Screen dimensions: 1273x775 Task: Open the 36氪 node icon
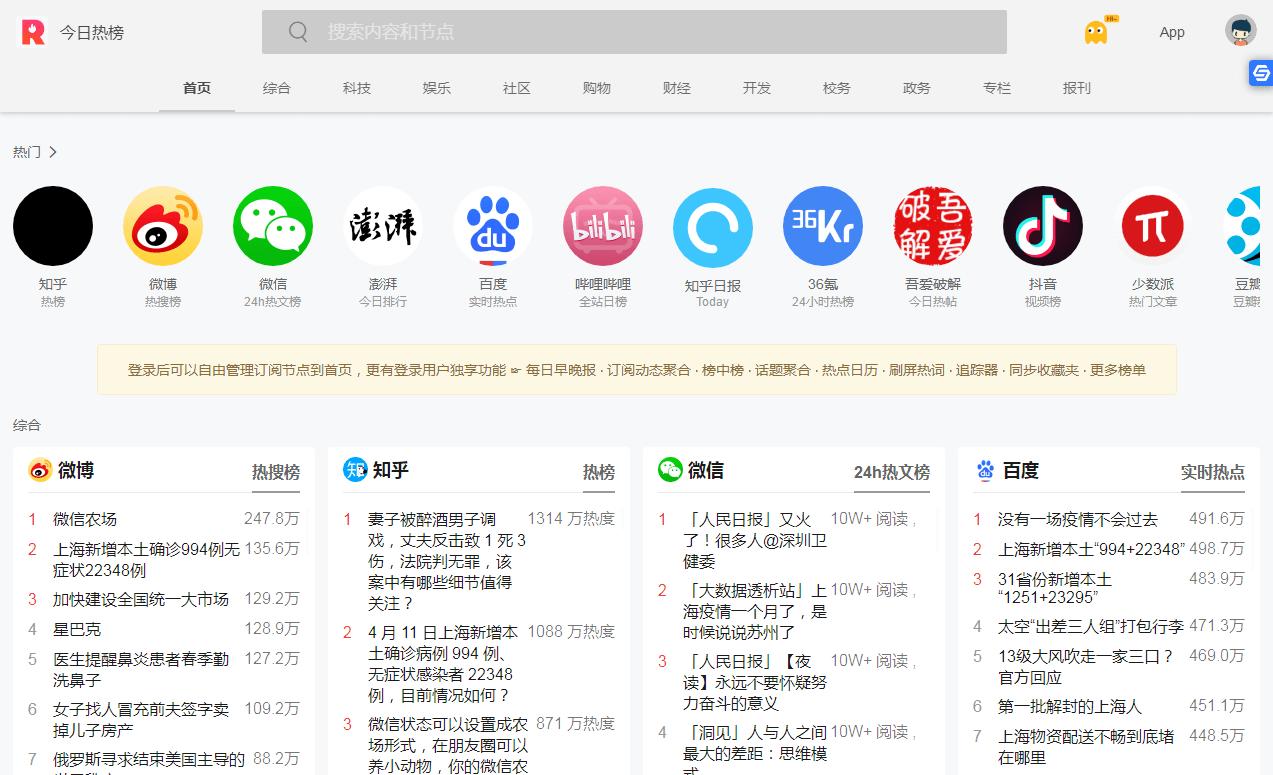(x=823, y=226)
